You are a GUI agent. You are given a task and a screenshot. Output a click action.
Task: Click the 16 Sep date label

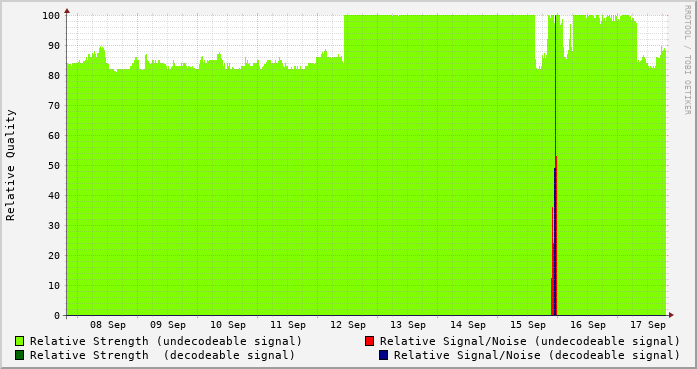[x=588, y=325]
